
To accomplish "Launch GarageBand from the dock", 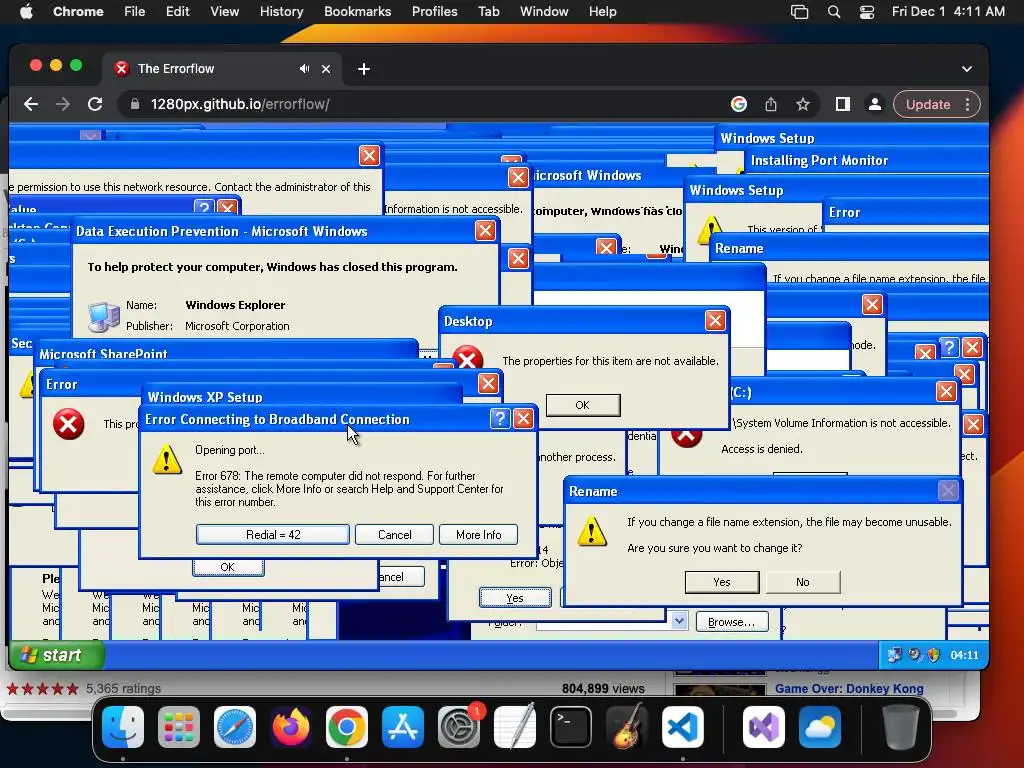I will coord(627,727).
